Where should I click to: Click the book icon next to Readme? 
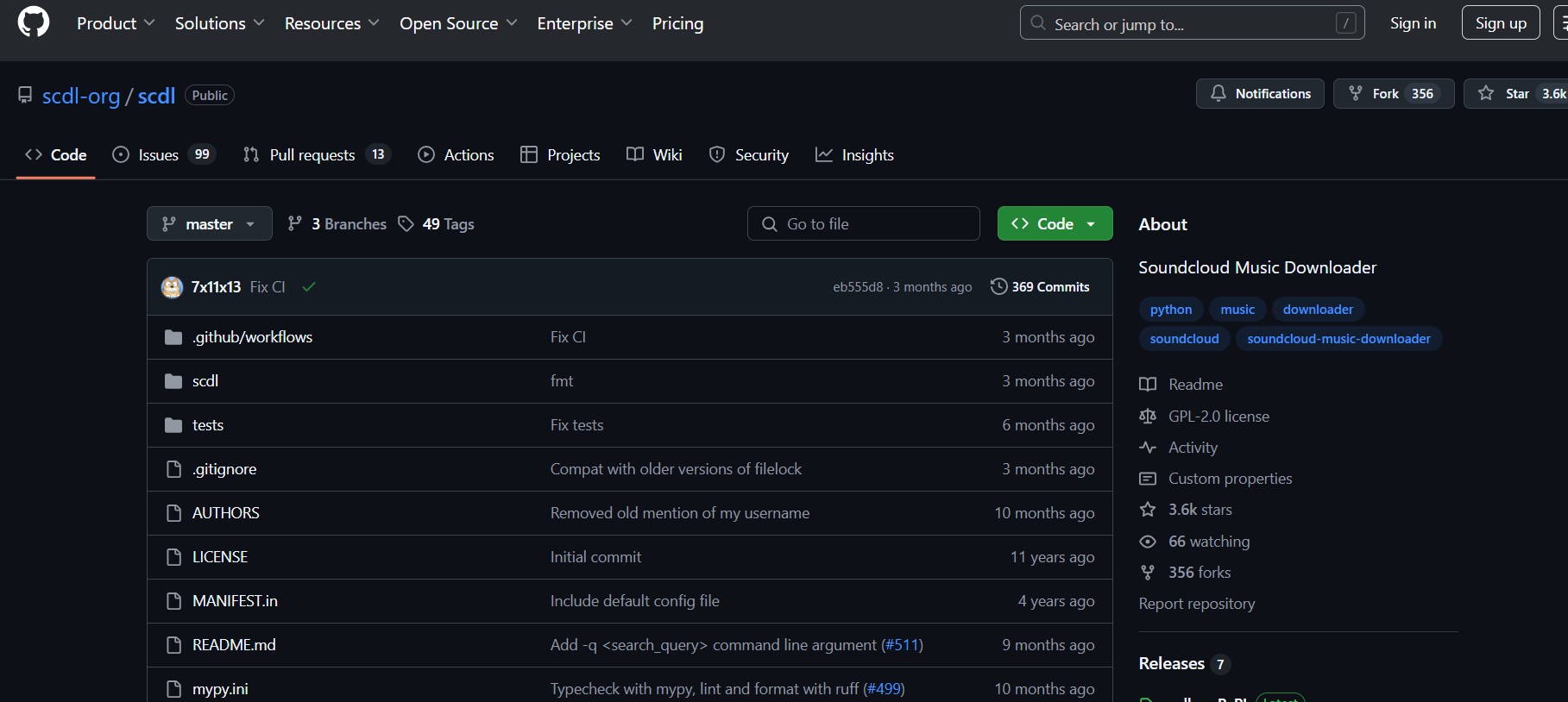pos(1148,385)
